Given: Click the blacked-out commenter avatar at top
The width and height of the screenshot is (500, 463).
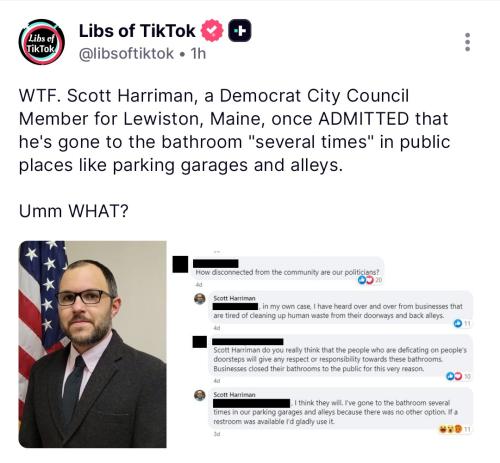Looking at the screenshot, I should pos(180,264).
